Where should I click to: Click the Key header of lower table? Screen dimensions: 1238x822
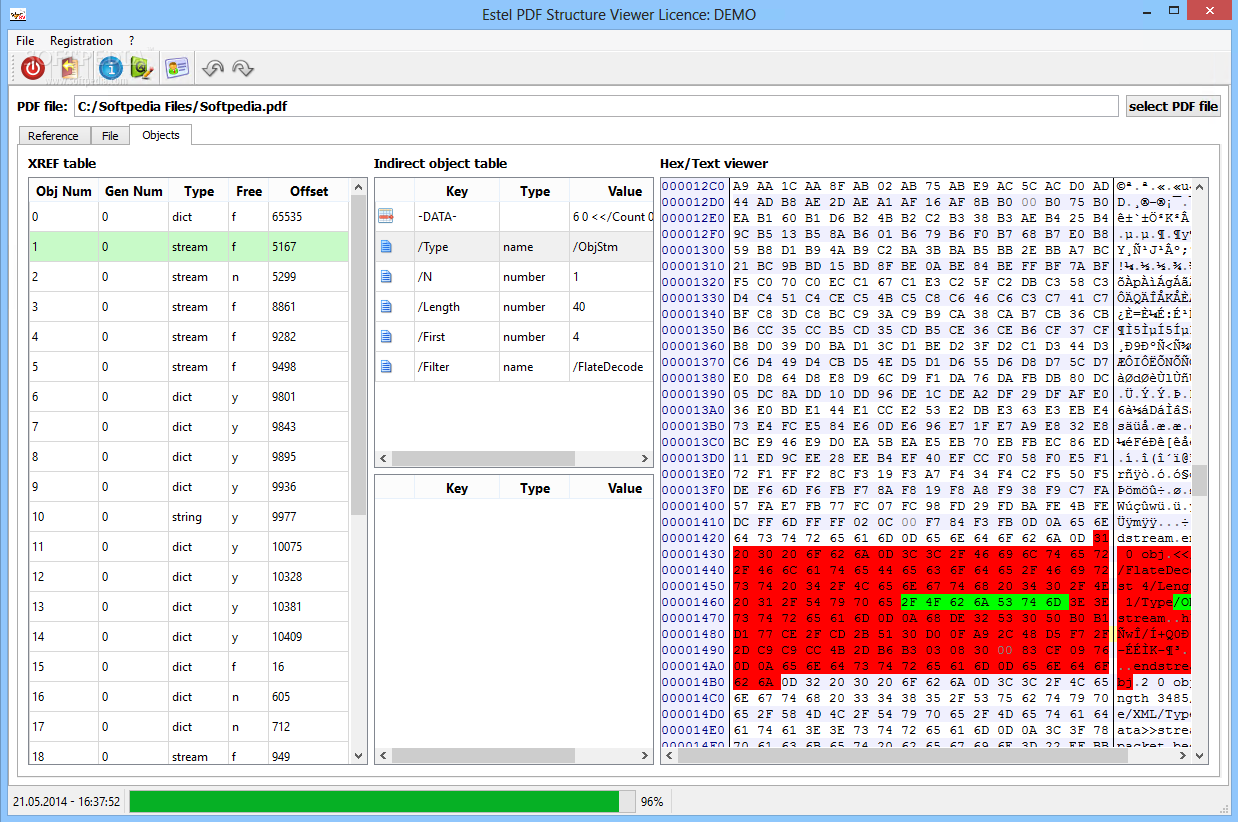(456, 488)
